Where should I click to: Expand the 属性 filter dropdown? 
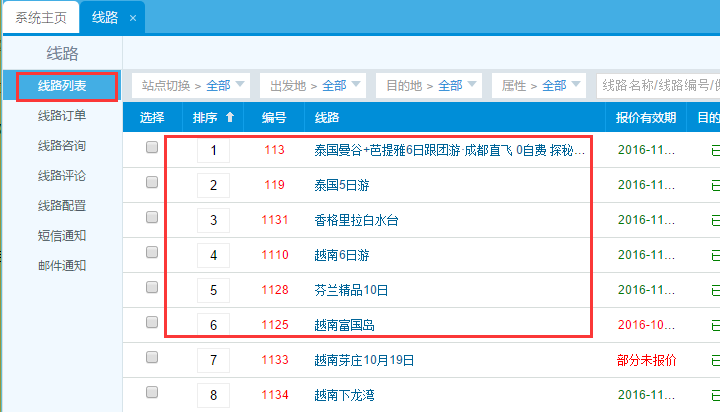point(545,85)
